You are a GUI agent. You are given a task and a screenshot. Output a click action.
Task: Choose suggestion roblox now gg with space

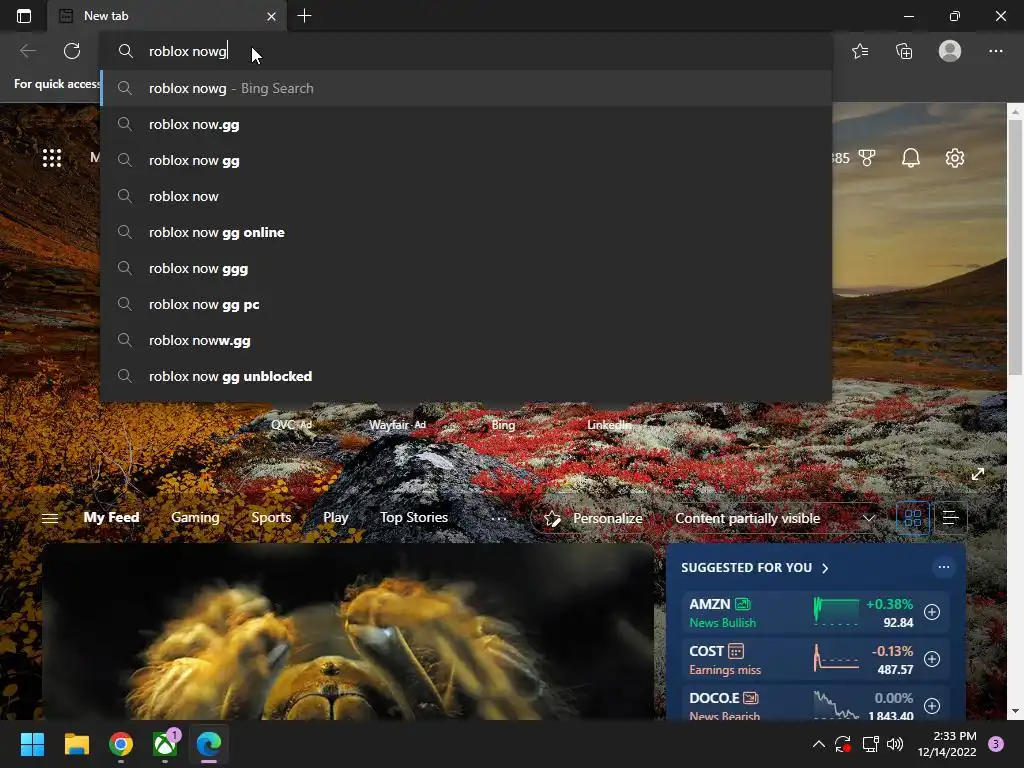click(x=466, y=160)
